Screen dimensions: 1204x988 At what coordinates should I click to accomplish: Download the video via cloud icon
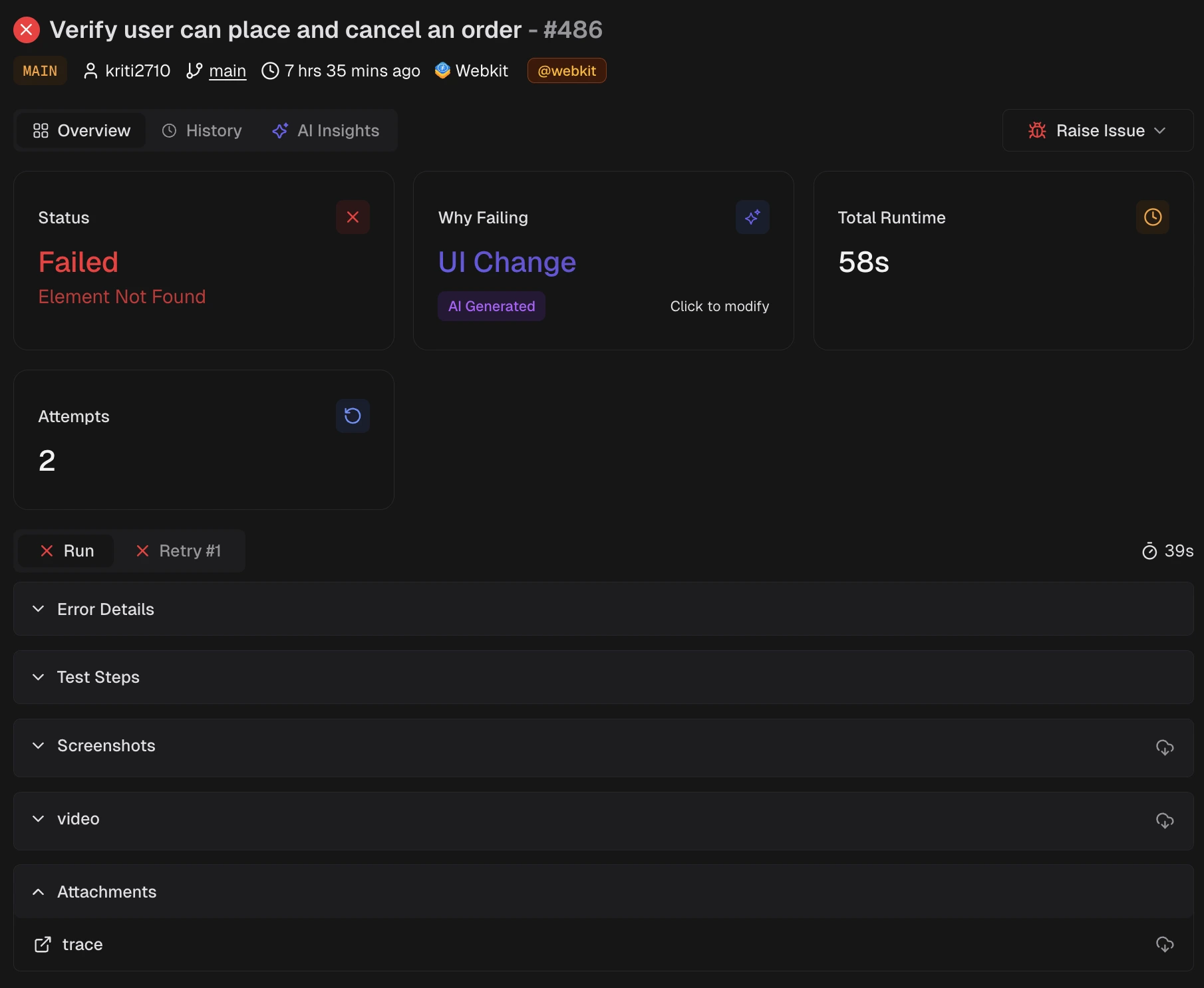(x=1164, y=820)
